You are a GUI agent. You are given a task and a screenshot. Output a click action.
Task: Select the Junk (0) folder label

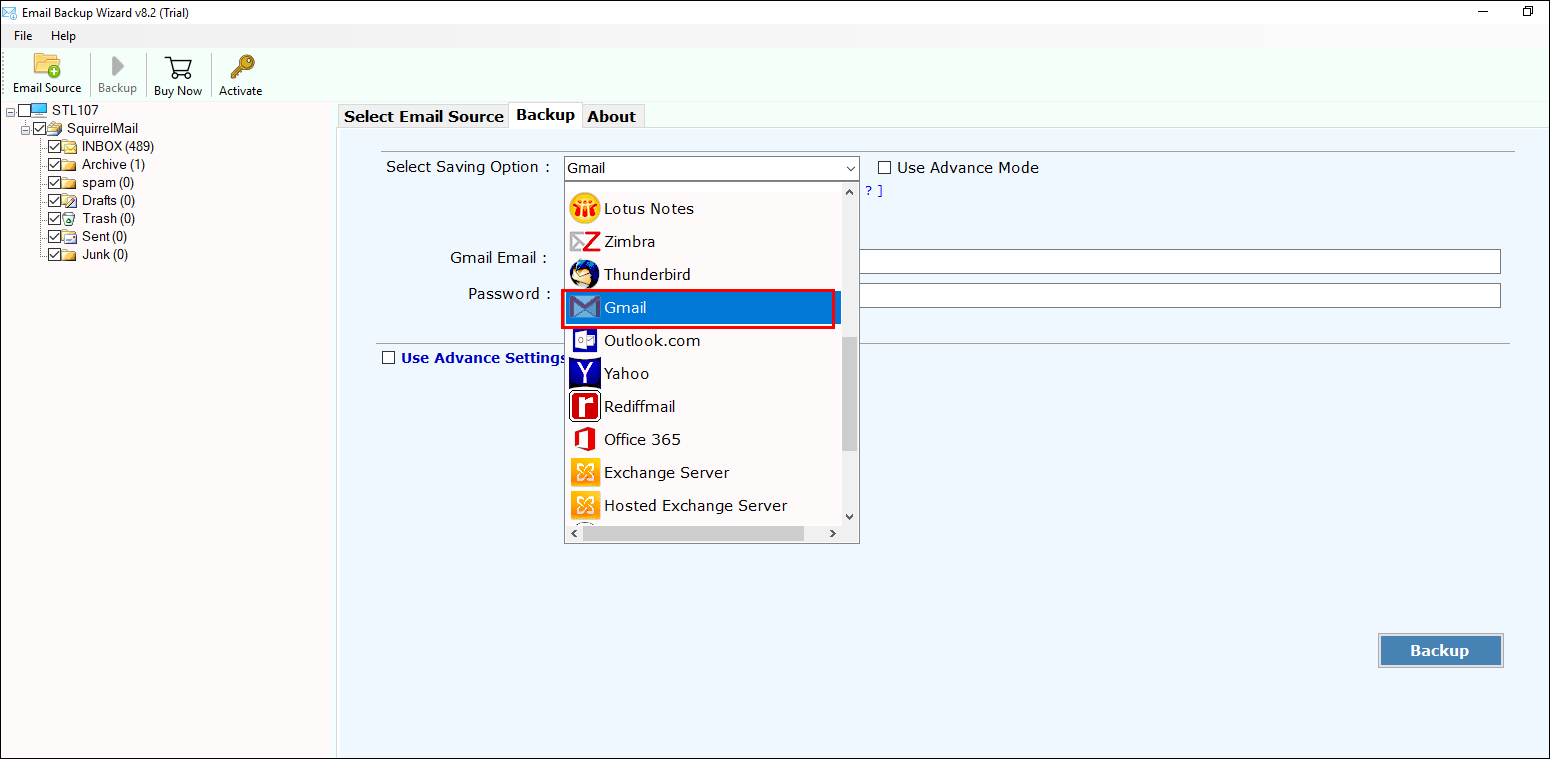[105, 254]
